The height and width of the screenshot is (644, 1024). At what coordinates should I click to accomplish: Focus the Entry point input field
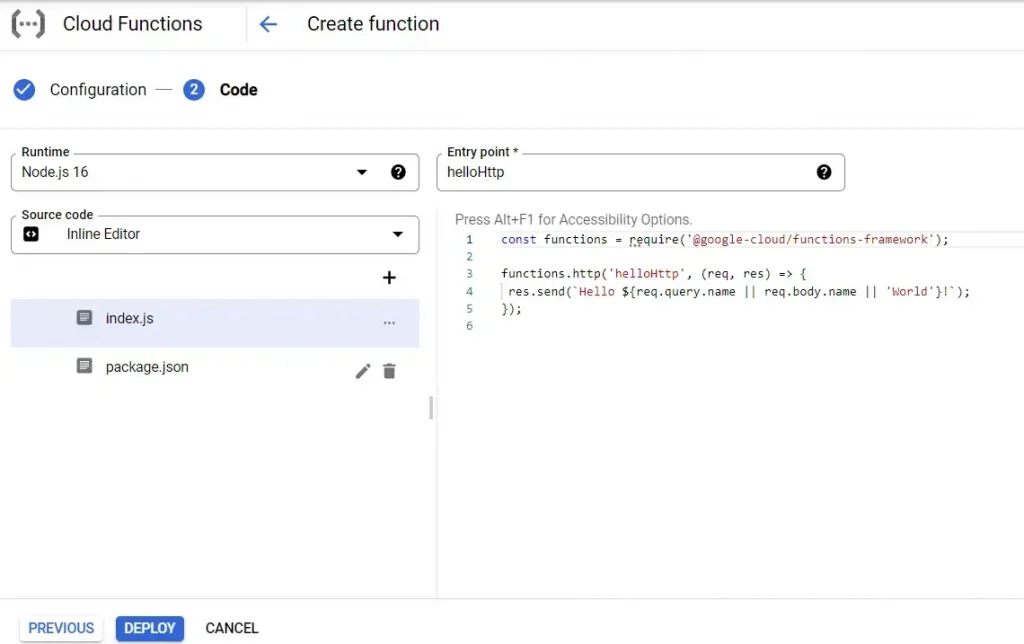641,172
